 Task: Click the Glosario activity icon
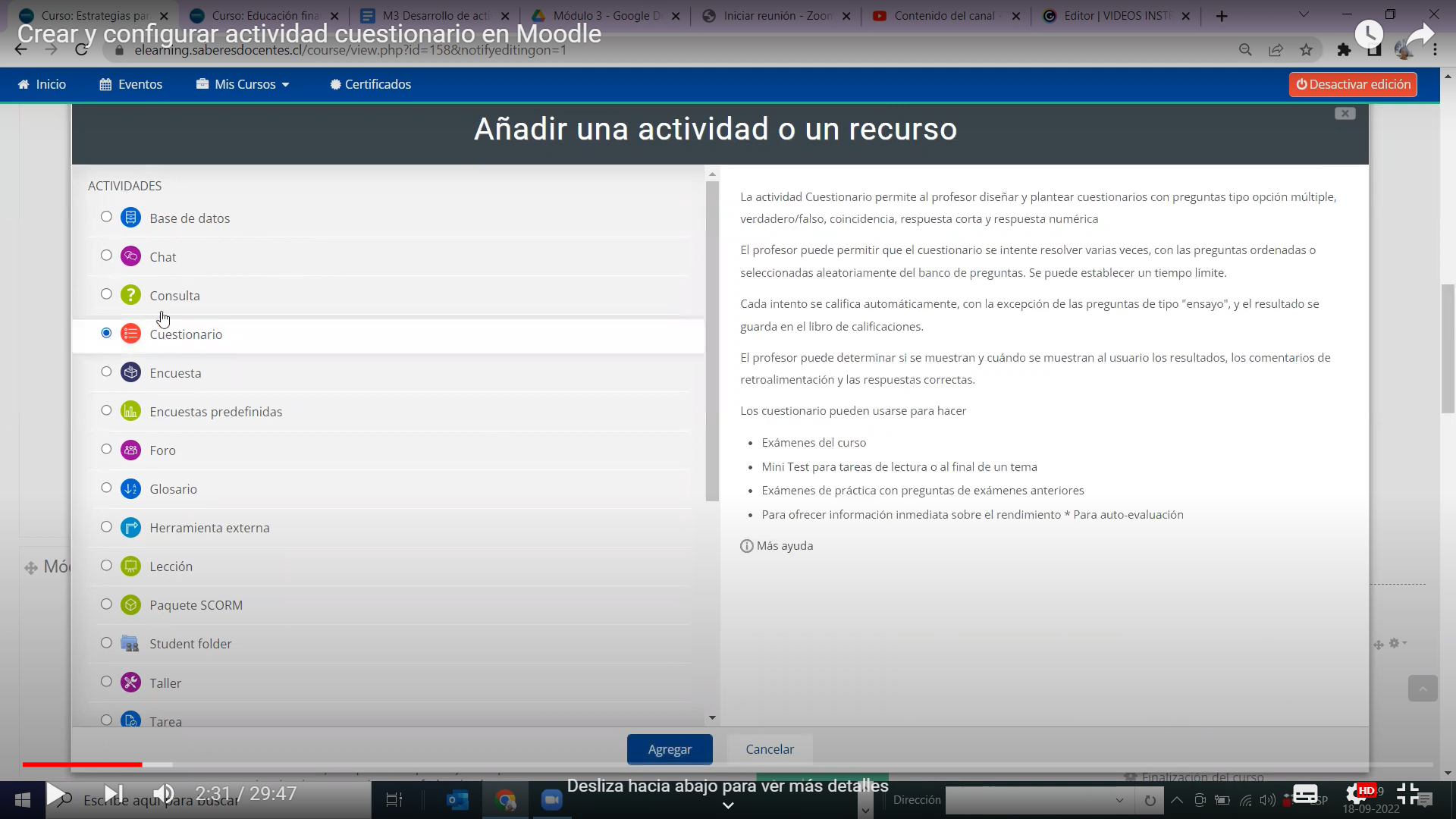[x=130, y=488]
